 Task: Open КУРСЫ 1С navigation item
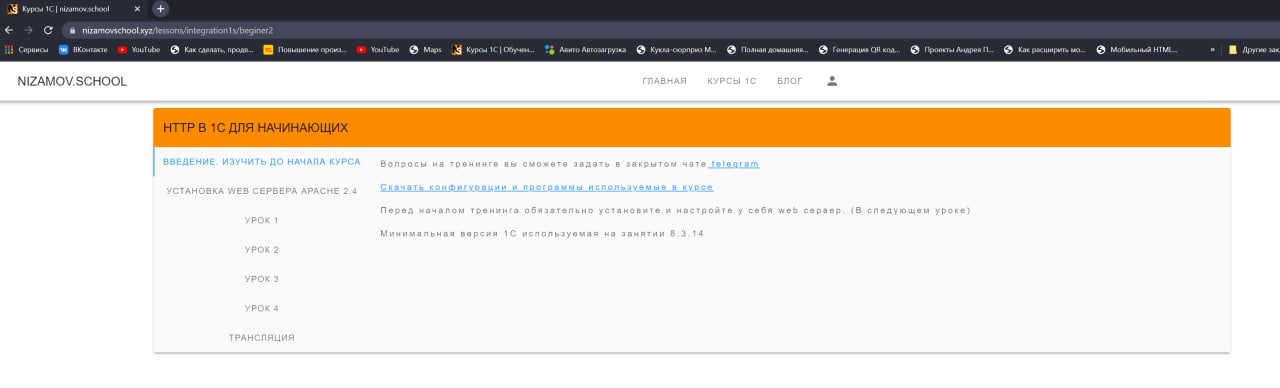pyautogui.click(x=732, y=81)
